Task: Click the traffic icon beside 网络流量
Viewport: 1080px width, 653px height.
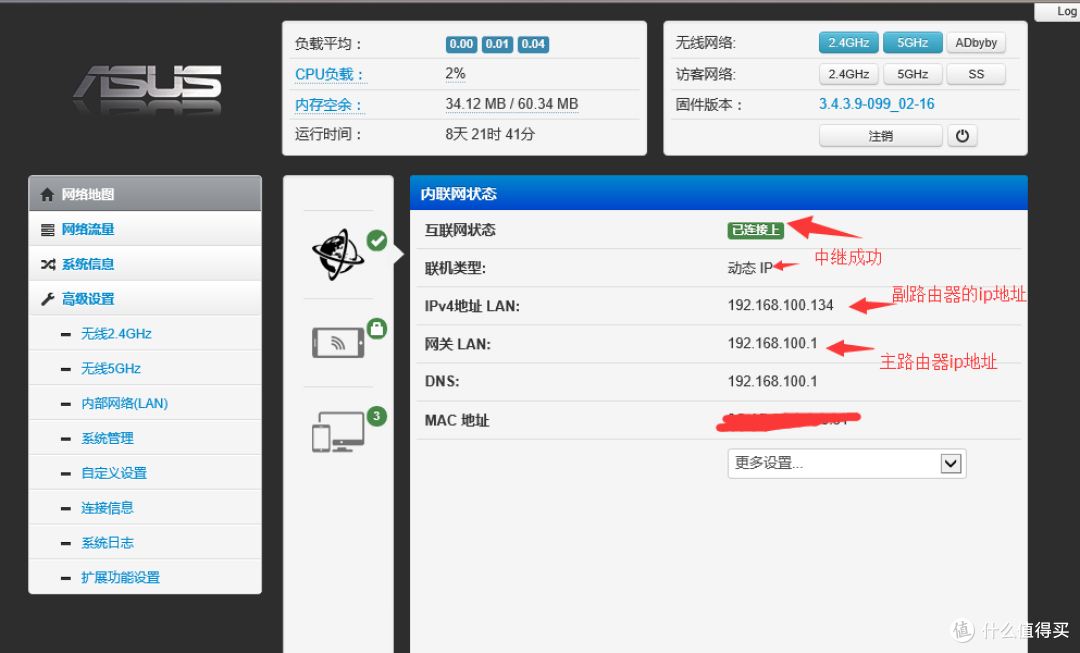Action: (x=47, y=229)
